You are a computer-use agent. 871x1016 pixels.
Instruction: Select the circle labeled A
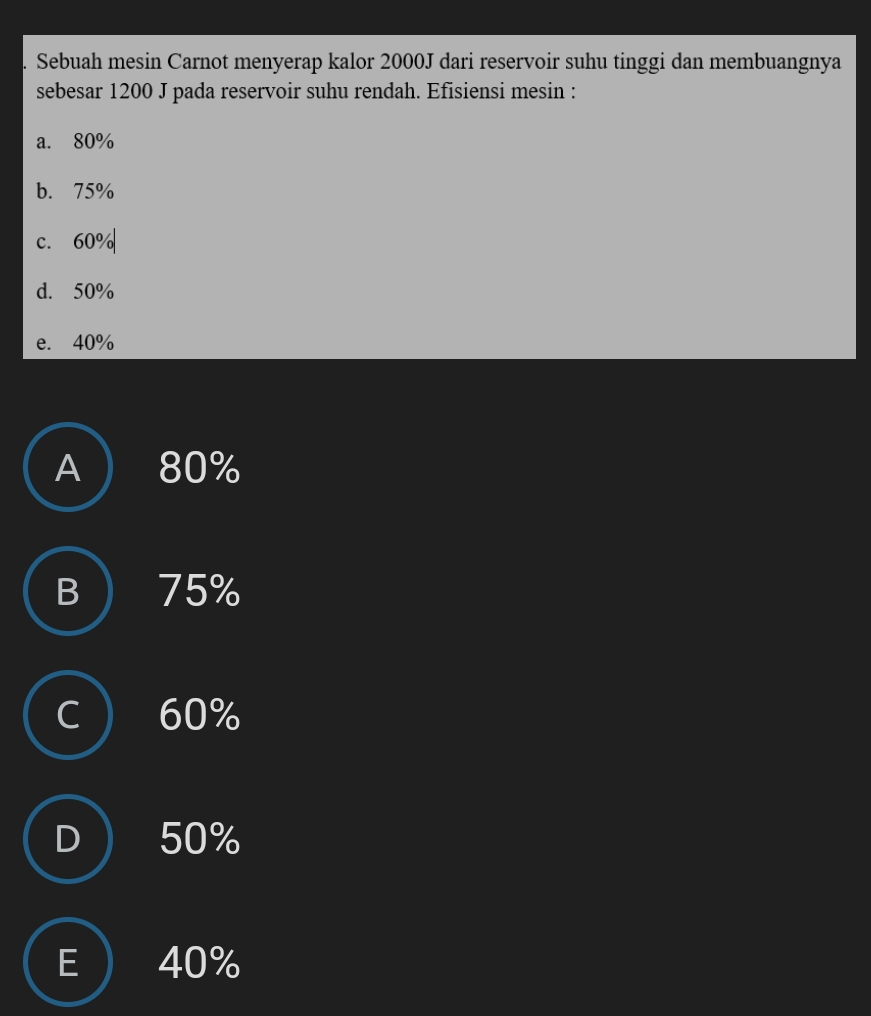click(x=67, y=467)
